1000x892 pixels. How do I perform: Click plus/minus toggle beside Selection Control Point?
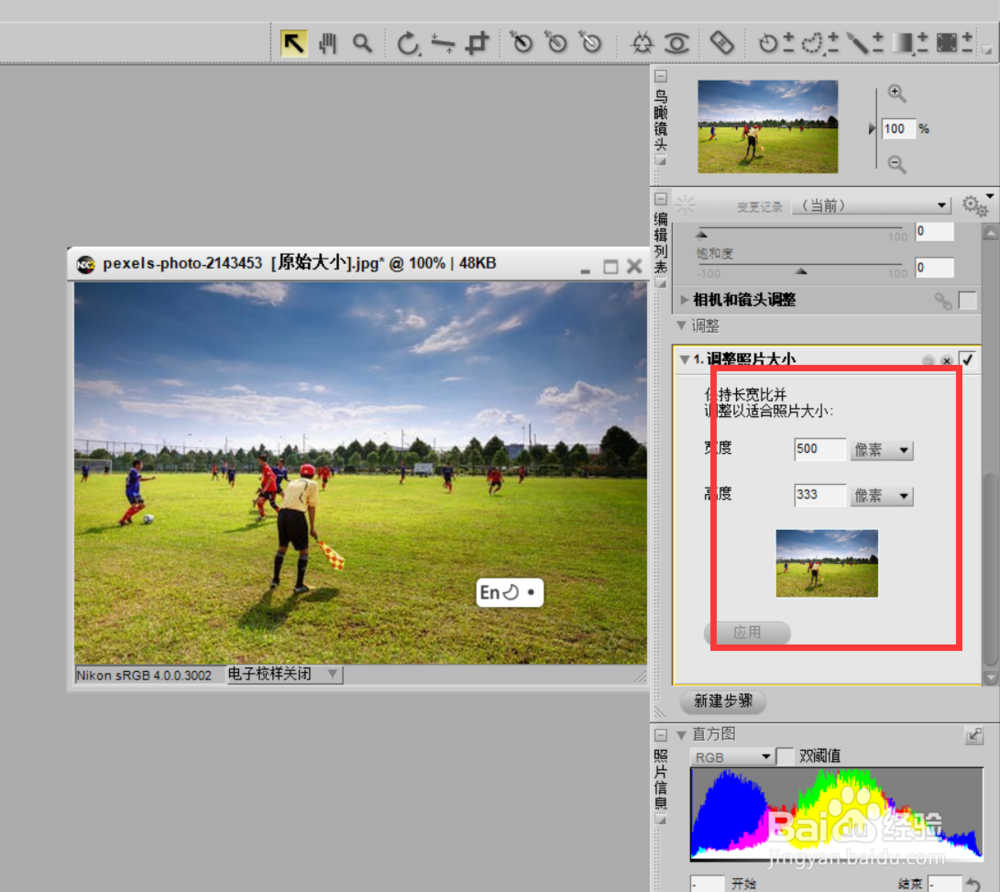click(x=788, y=43)
